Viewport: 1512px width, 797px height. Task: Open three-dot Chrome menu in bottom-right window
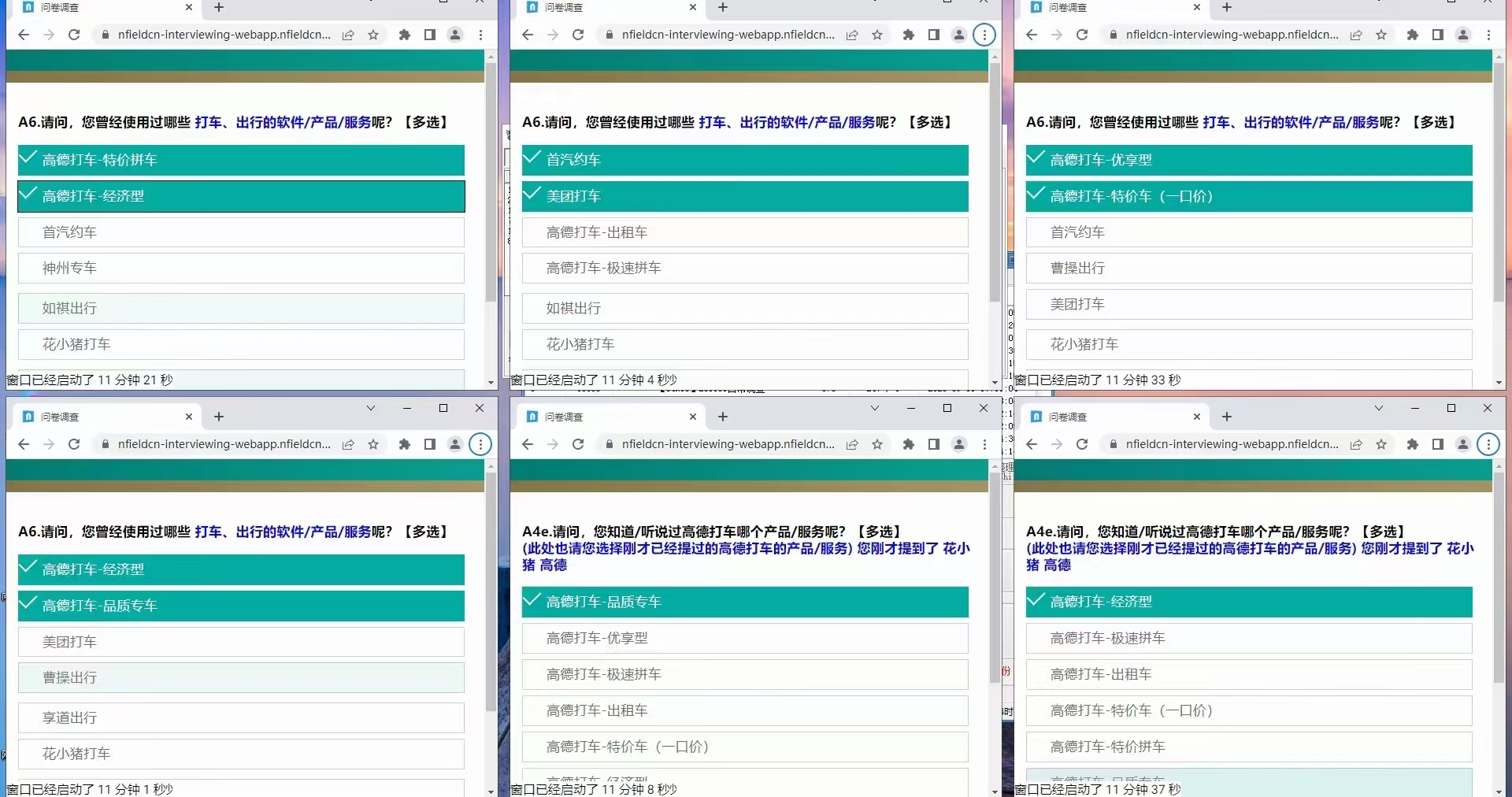1488,444
